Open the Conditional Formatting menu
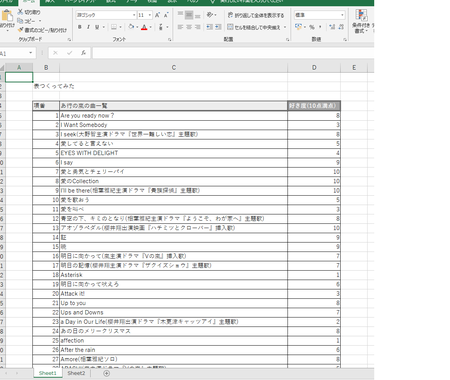Screen dimensions: 450x380 click(361, 21)
